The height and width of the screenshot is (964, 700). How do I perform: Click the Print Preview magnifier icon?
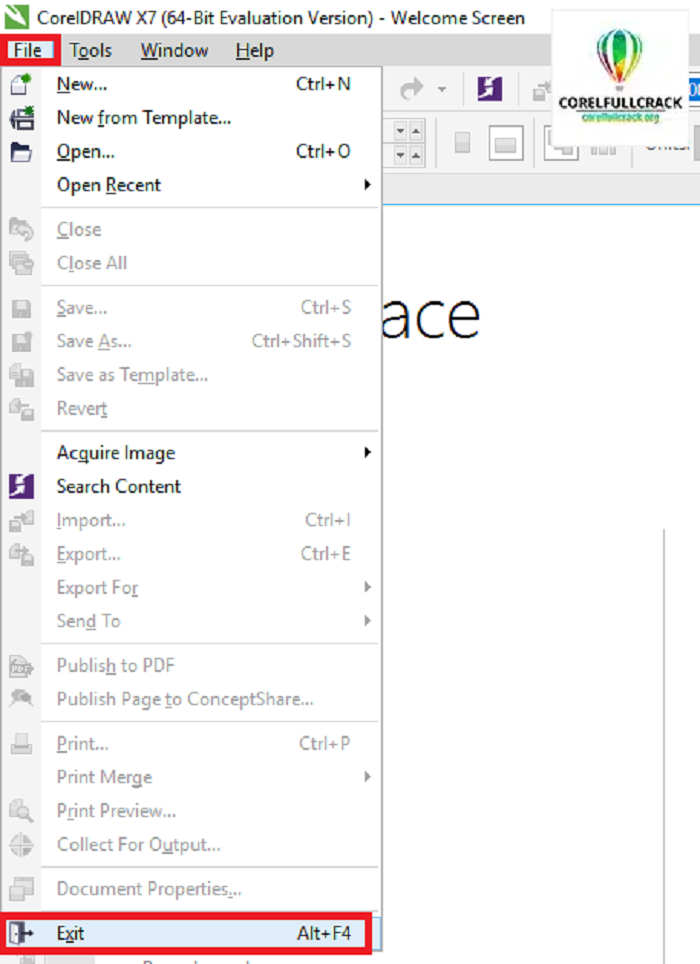(x=21, y=811)
